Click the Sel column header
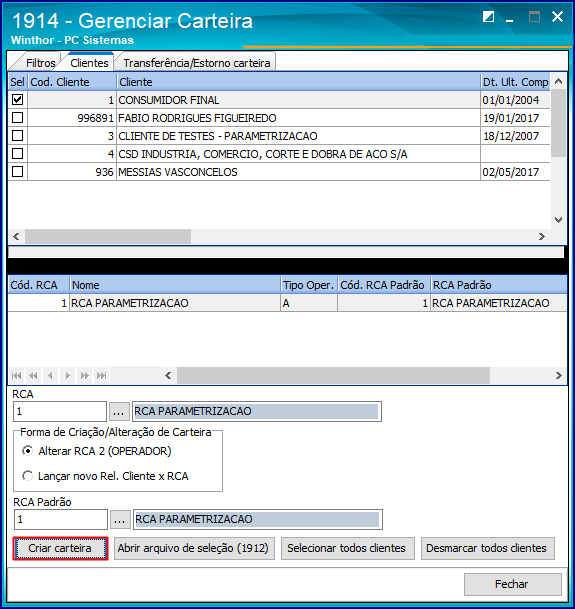The width and height of the screenshot is (575, 609). pos(18,82)
